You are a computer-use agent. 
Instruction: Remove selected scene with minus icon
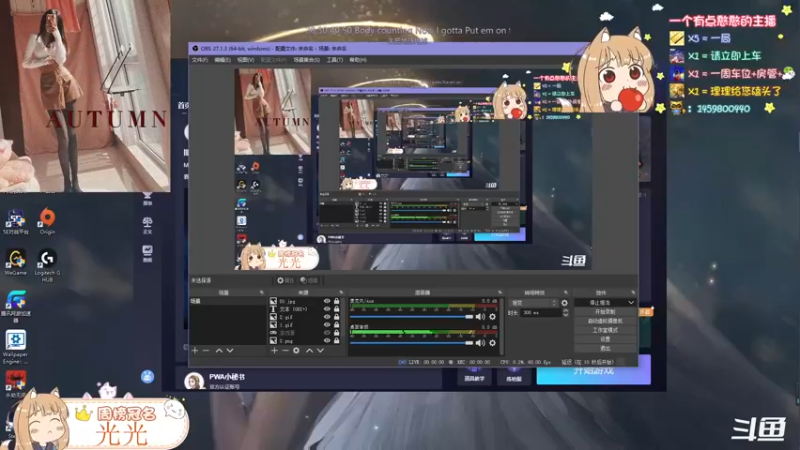coord(206,351)
